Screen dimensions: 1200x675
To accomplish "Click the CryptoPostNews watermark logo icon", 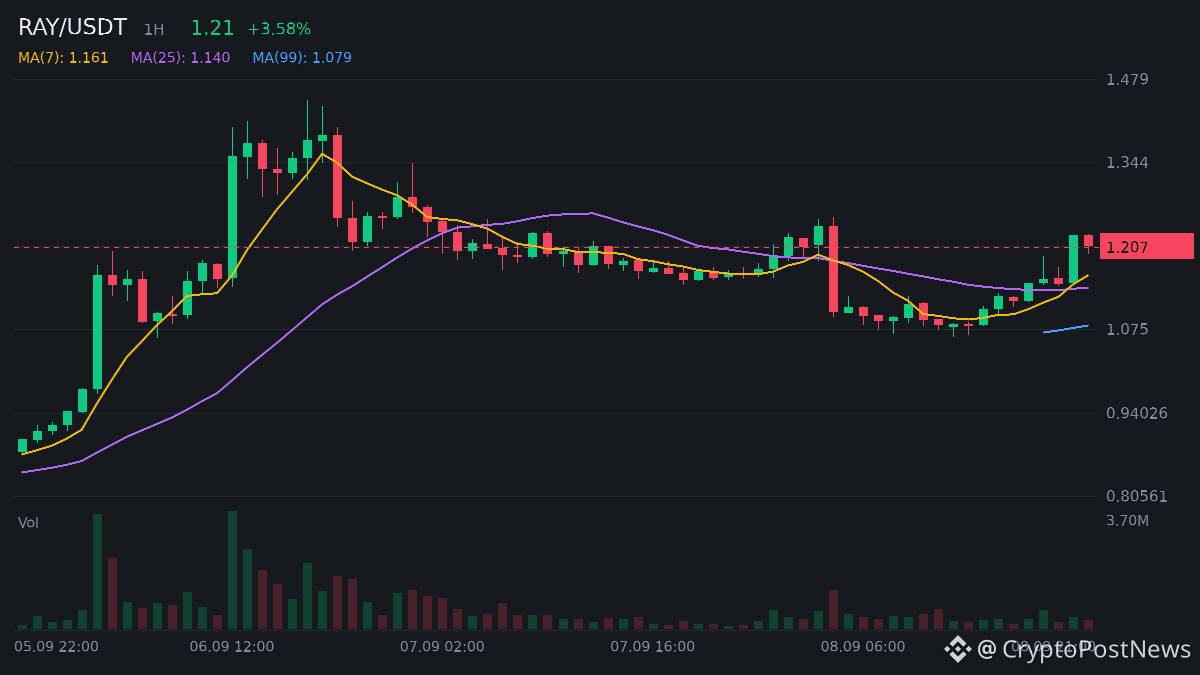I will coord(958,649).
